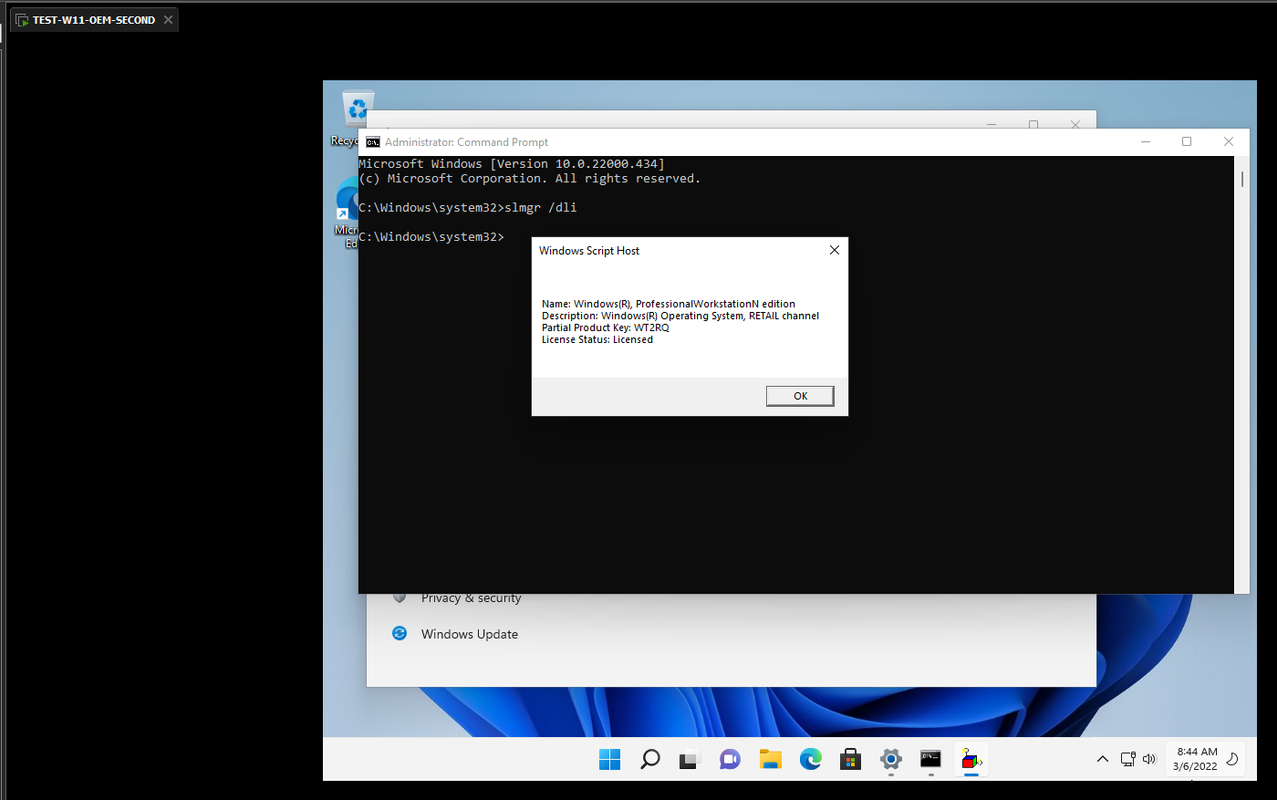1277x800 pixels.
Task: Click the 'License Status: Licensed' line
Action: (597, 340)
